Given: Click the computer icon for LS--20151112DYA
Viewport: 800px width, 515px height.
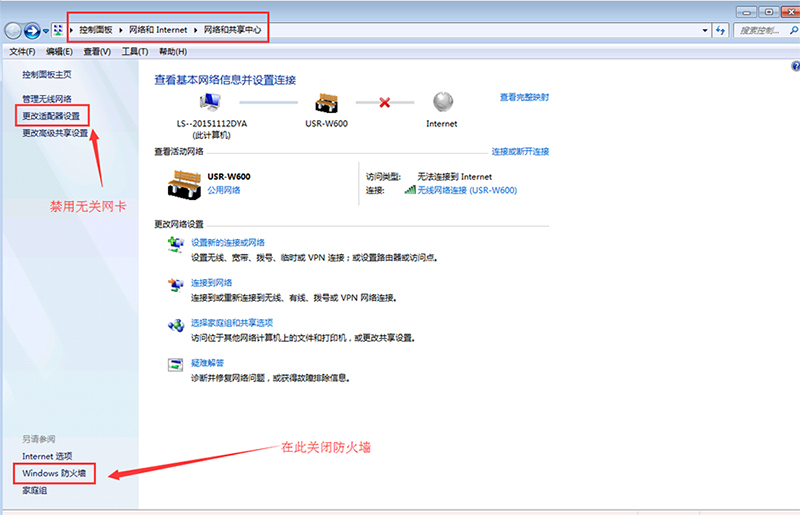Looking at the screenshot, I should point(211,103).
